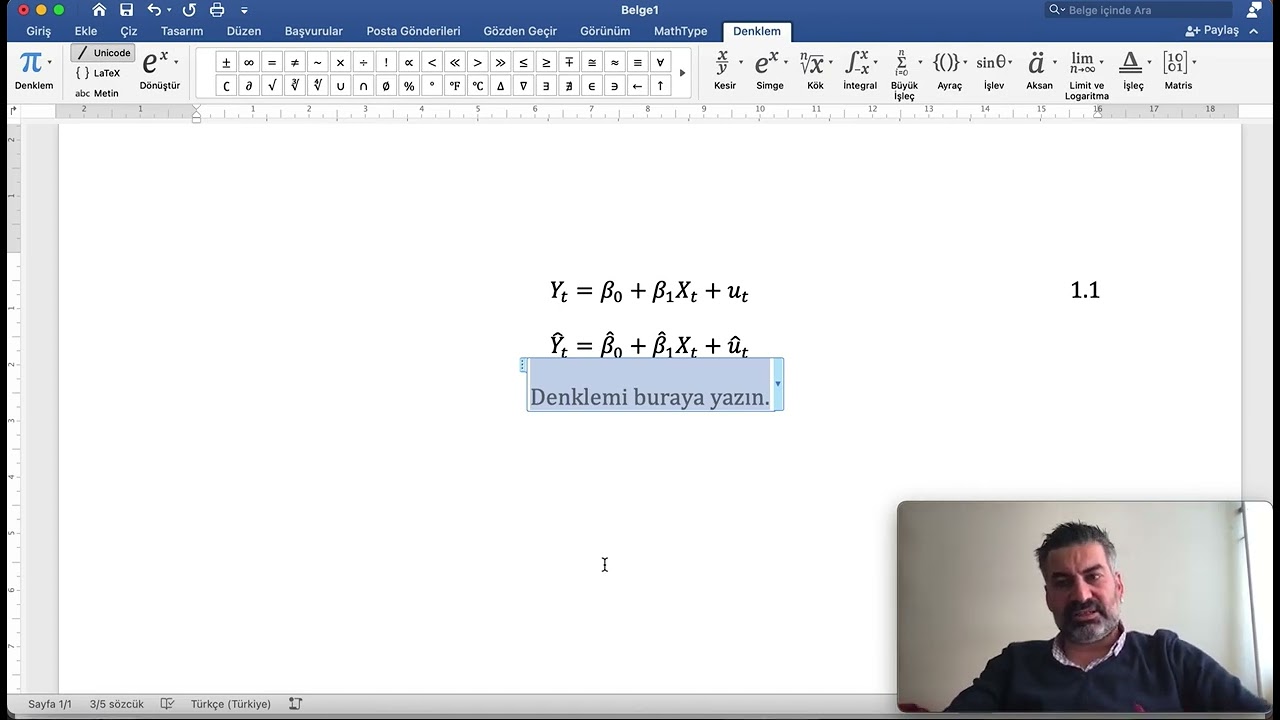The width and height of the screenshot is (1280, 720).
Task: Show word count 3/5 sözcük
Action: pyautogui.click(x=117, y=704)
